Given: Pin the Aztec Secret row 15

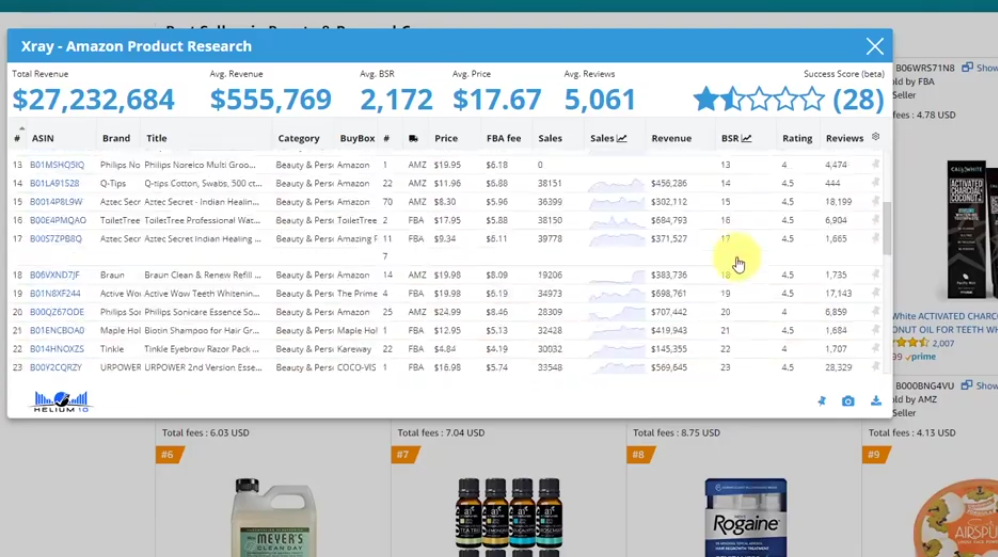Looking at the screenshot, I should point(876,201).
